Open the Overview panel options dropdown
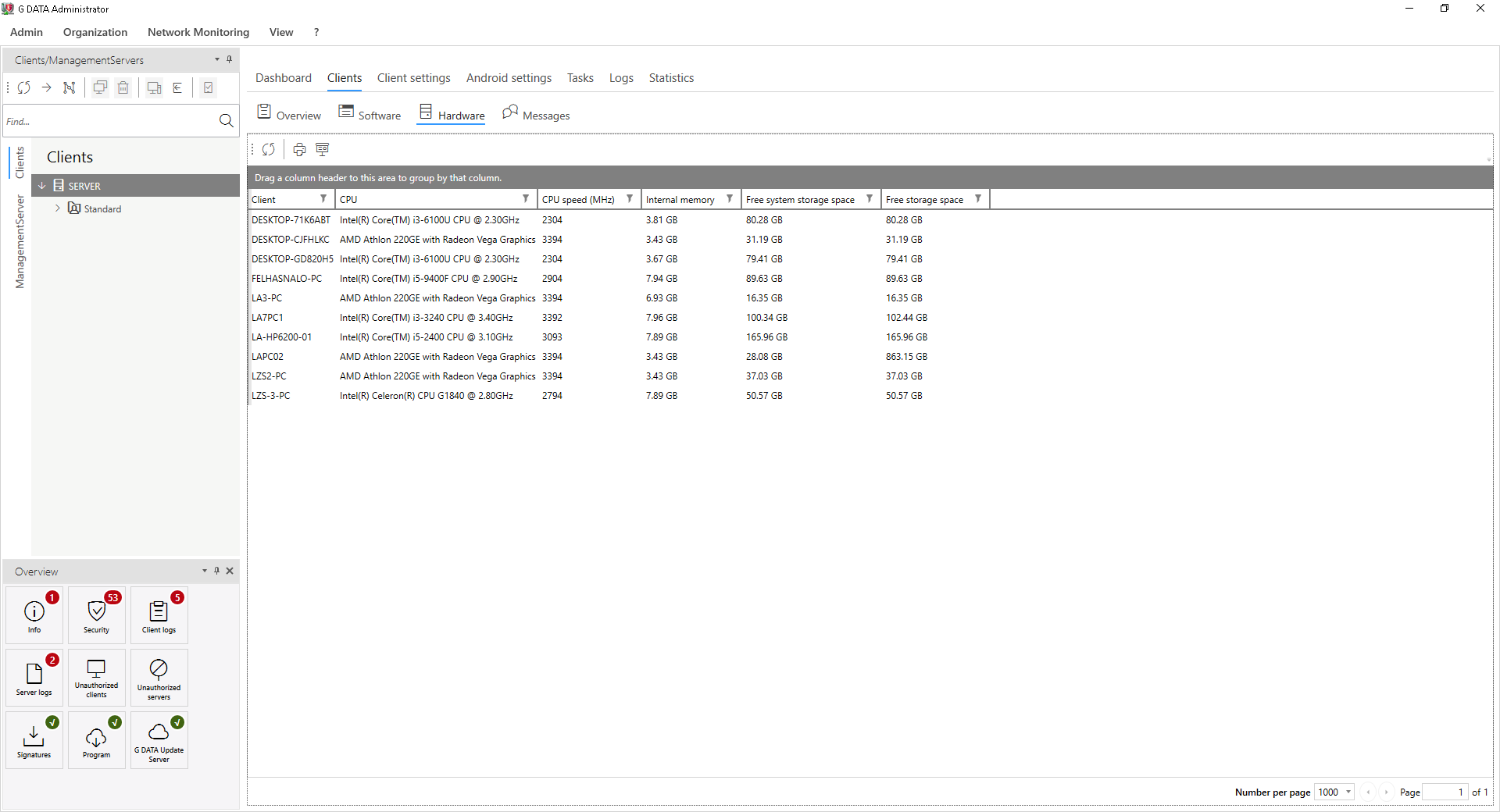The width and height of the screenshot is (1500, 812). pos(205,571)
